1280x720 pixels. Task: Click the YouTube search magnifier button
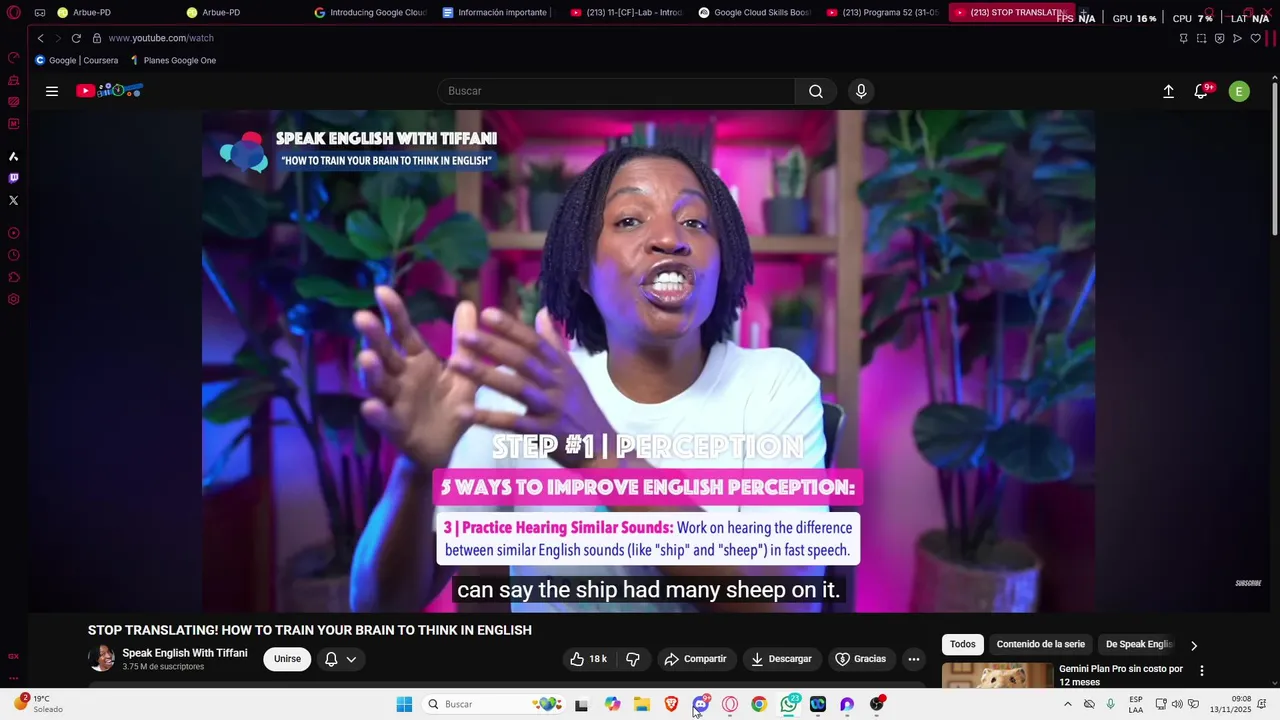pyautogui.click(x=816, y=91)
